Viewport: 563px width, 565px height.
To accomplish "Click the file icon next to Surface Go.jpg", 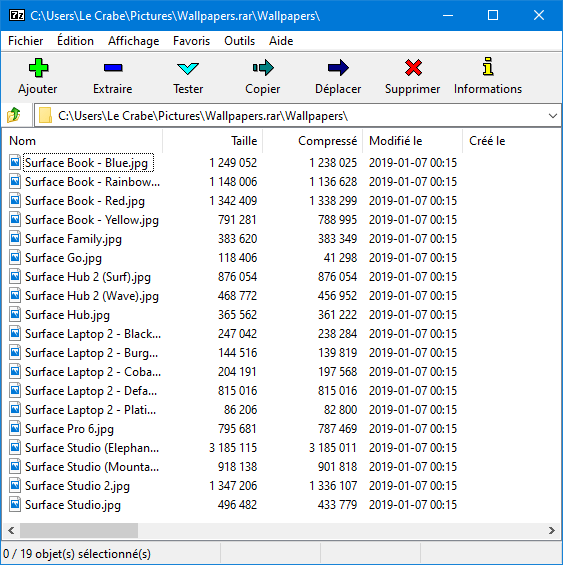I will 15,258.
